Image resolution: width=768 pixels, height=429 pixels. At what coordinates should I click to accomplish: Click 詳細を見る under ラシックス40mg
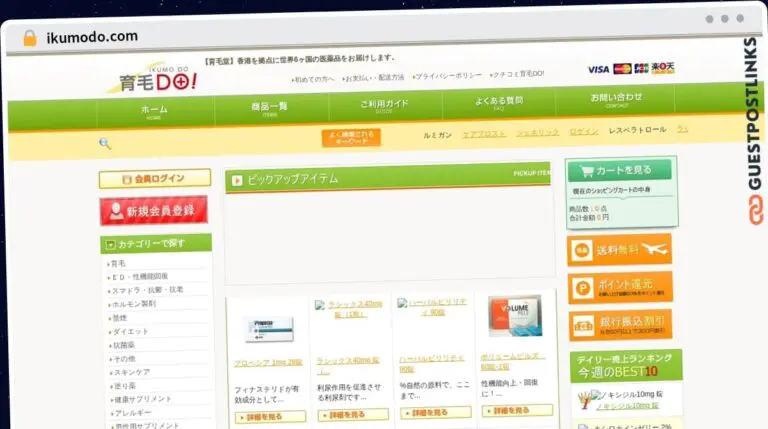(353, 415)
